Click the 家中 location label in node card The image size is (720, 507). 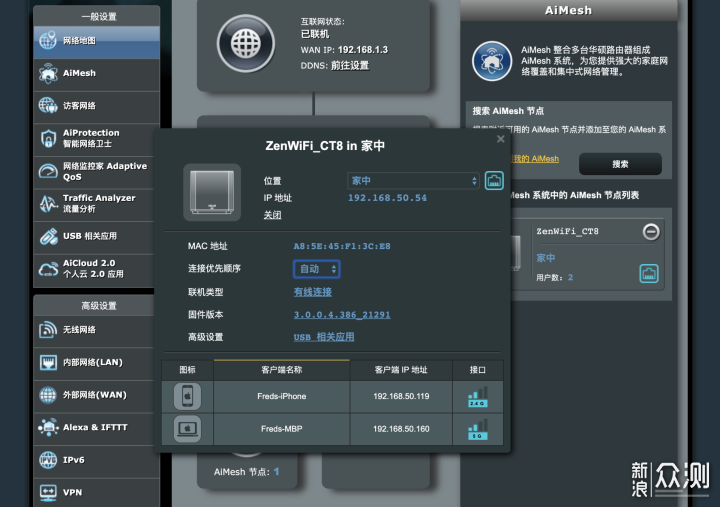546,258
